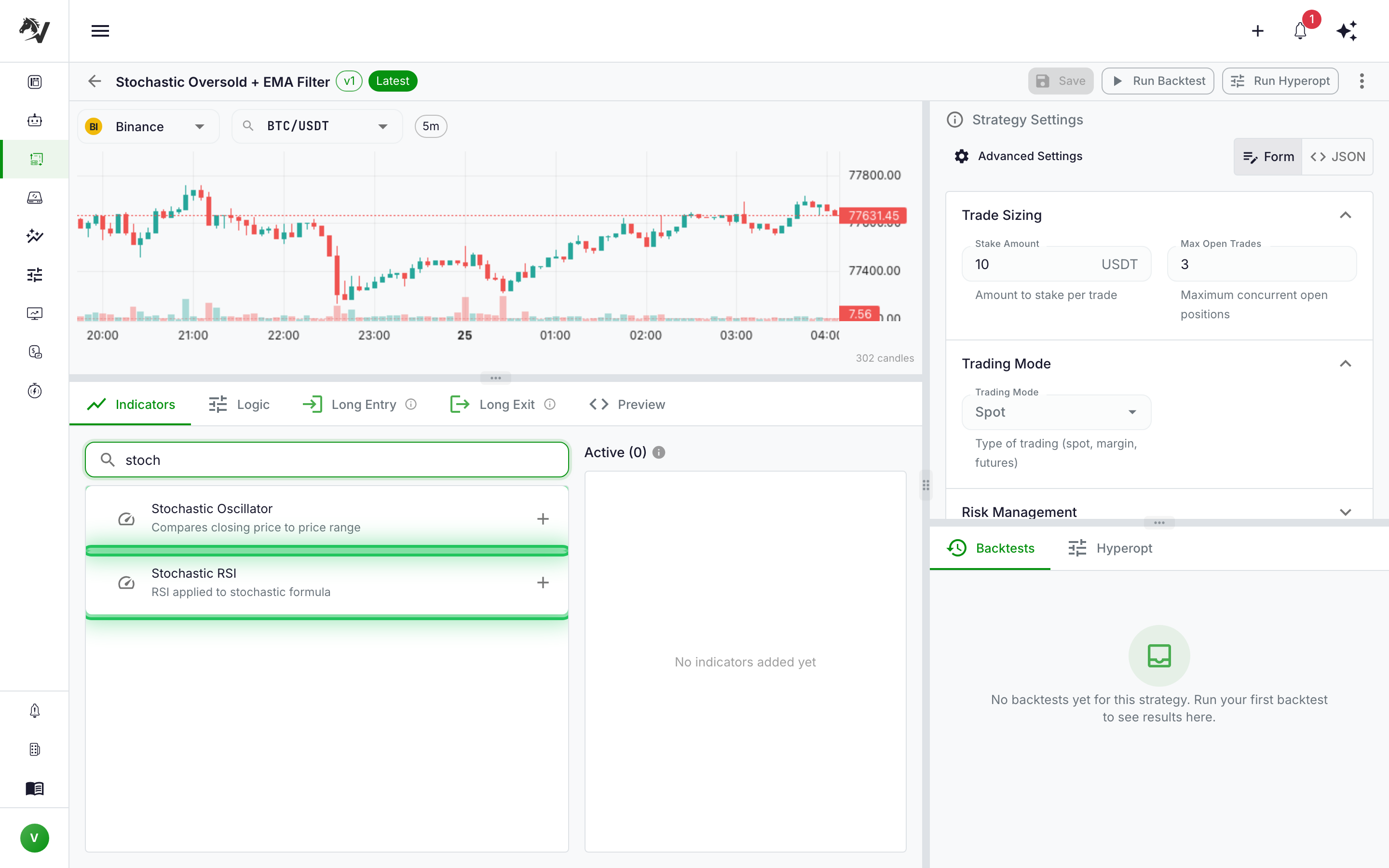Click the horse logo at top left

pyautogui.click(x=34, y=30)
